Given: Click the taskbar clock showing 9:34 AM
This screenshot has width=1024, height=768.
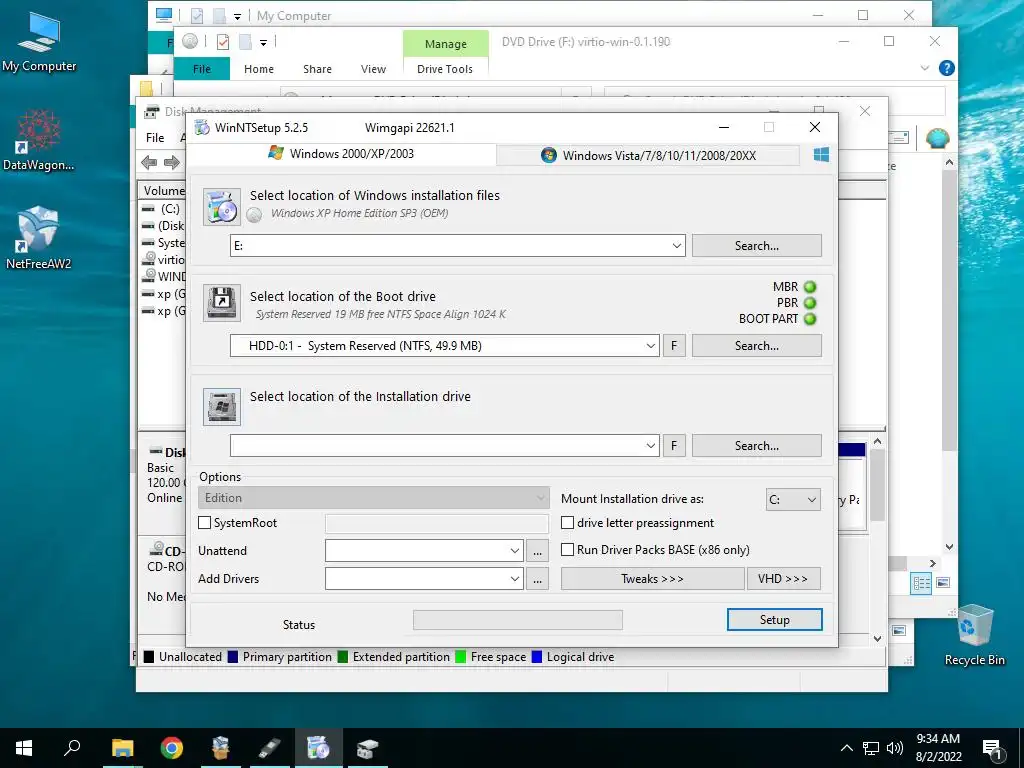Looking at the screenshot, I should click(x=938, y=748).
